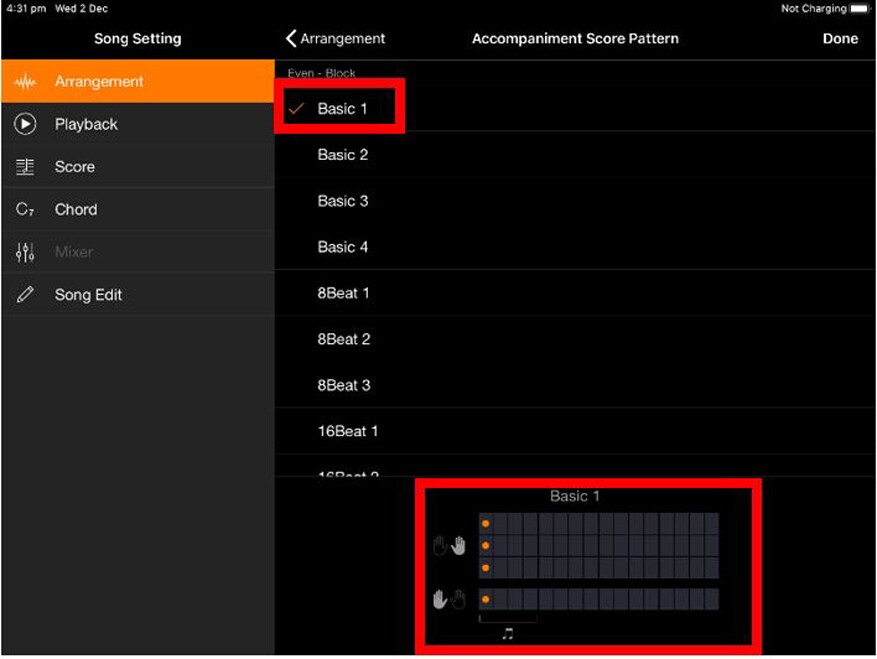Screen dimensions: 877x659
Task: Click first orange dot in pattern grid
Action: (x=485, y=523)
